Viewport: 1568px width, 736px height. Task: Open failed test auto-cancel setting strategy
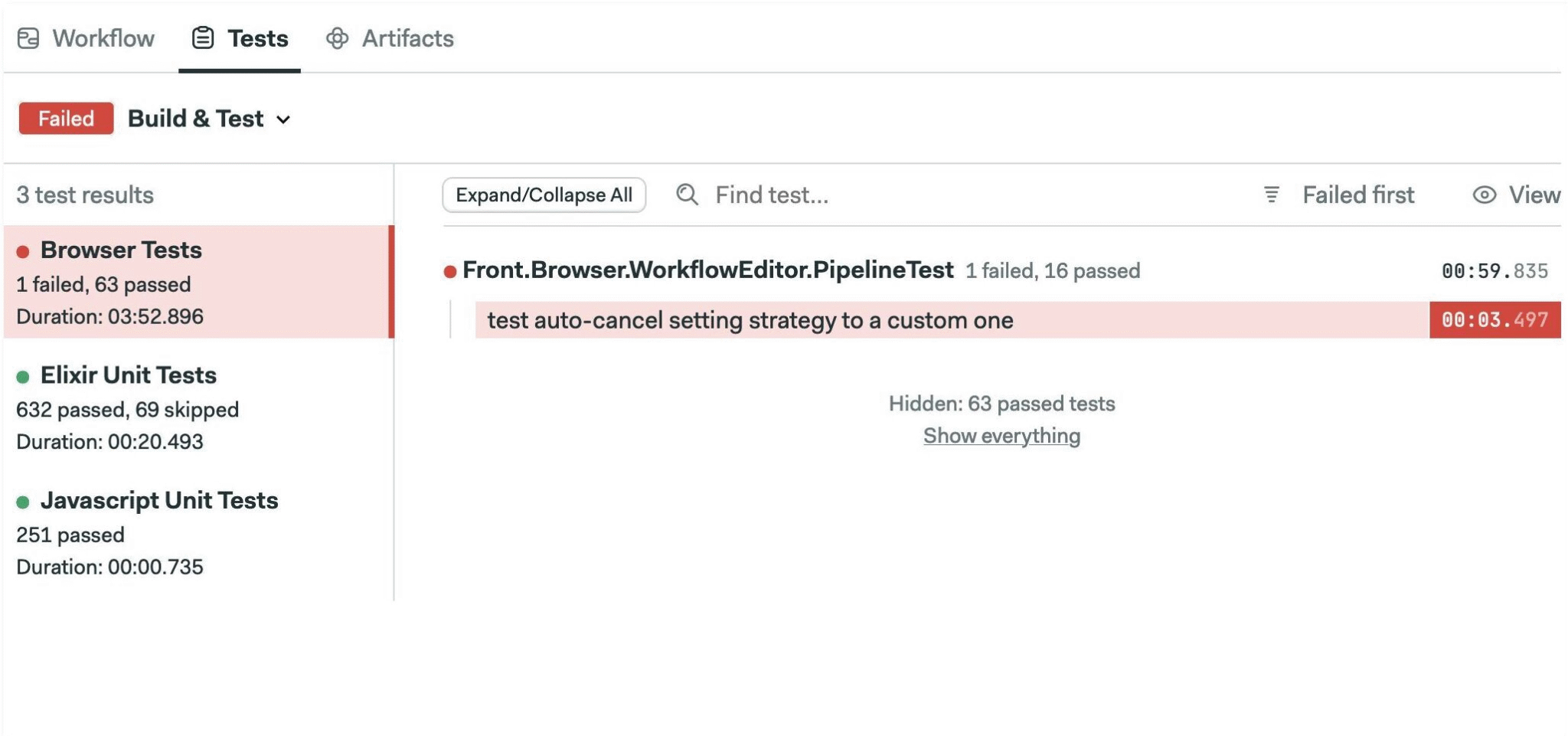(x=952, y=320)
